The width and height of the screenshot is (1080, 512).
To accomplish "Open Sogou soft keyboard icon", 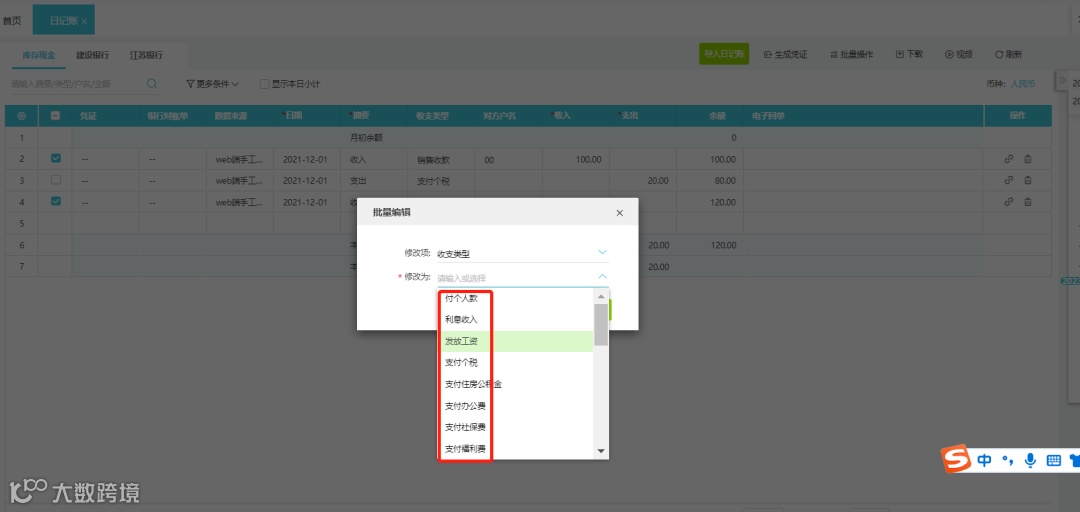I will click(x=1053, y=460).
